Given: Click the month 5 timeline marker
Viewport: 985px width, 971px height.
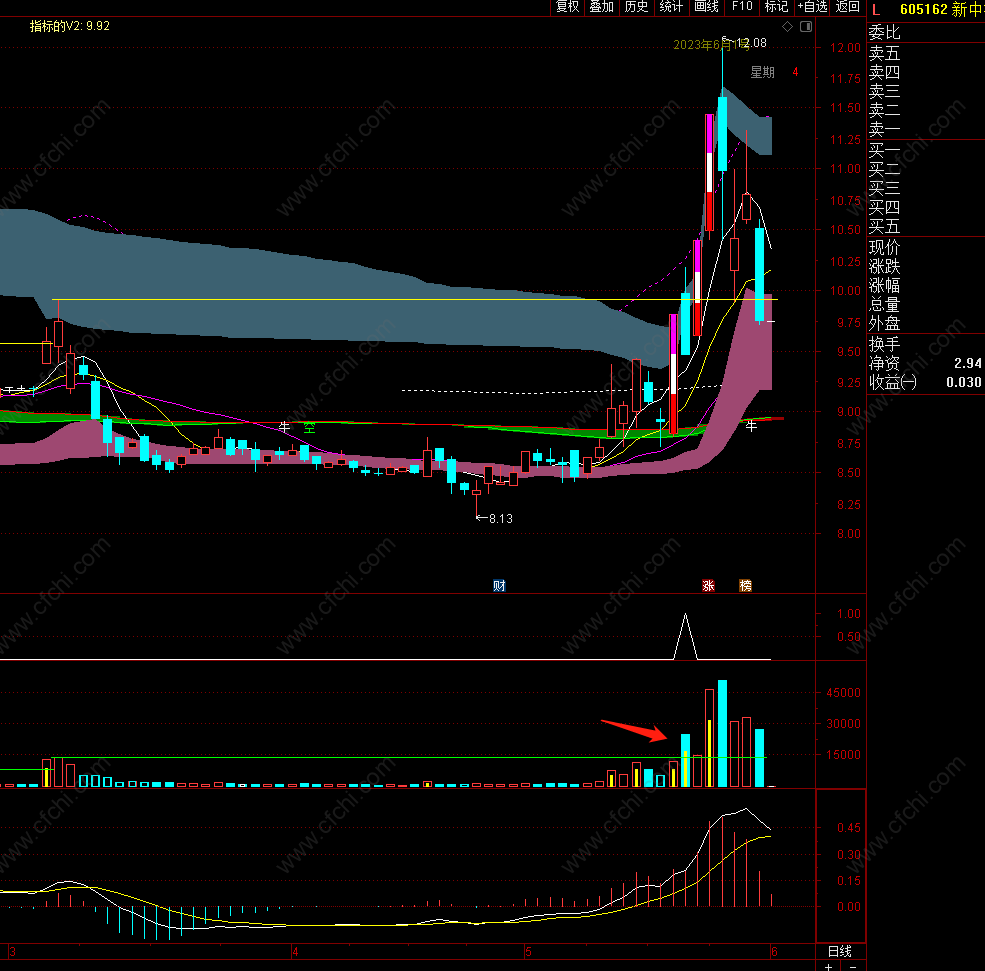Looking at the screenshot, I should tap(528, 952).
